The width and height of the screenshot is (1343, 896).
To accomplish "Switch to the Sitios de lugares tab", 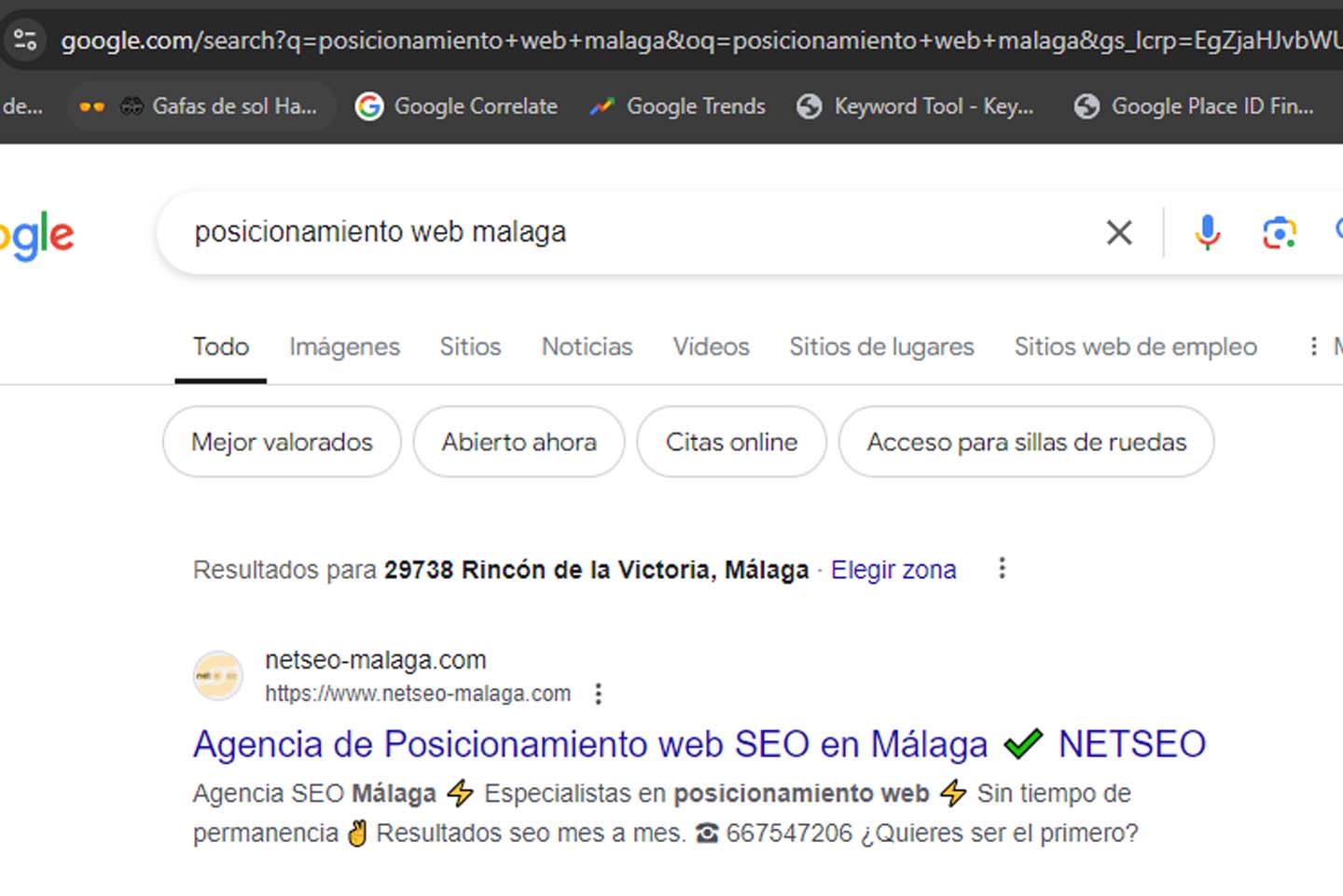I will point(881,347).
